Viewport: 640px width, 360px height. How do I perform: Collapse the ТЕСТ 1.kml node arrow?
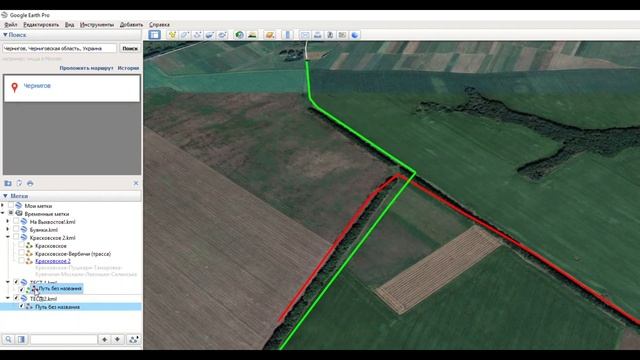point(8,282)
